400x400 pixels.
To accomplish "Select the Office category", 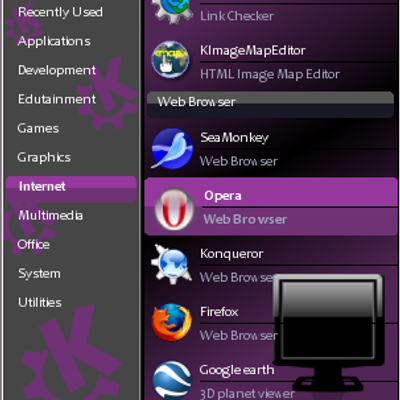I will [33, 244].
